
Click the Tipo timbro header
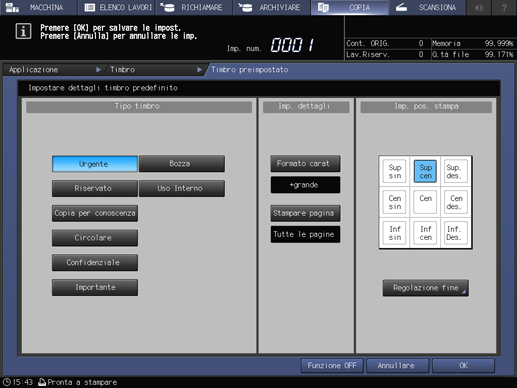coord(139,107)
